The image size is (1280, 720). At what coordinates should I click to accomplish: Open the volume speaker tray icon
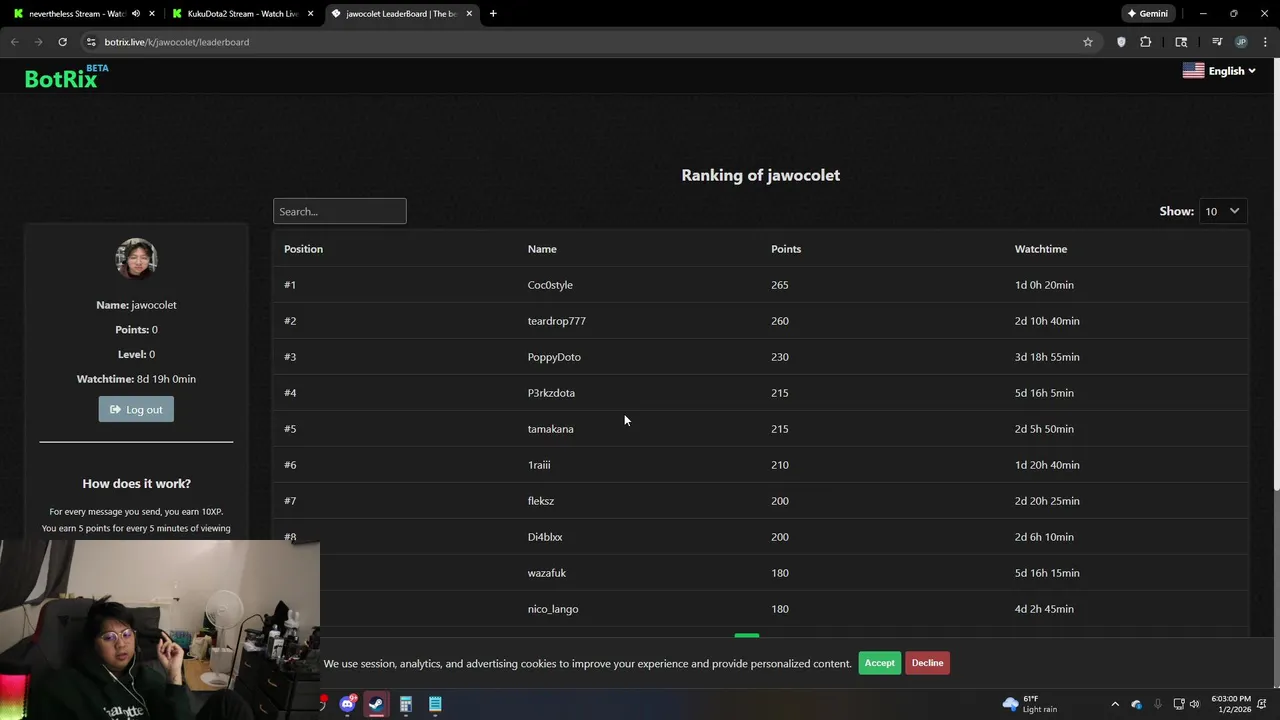click(1194, 704)
